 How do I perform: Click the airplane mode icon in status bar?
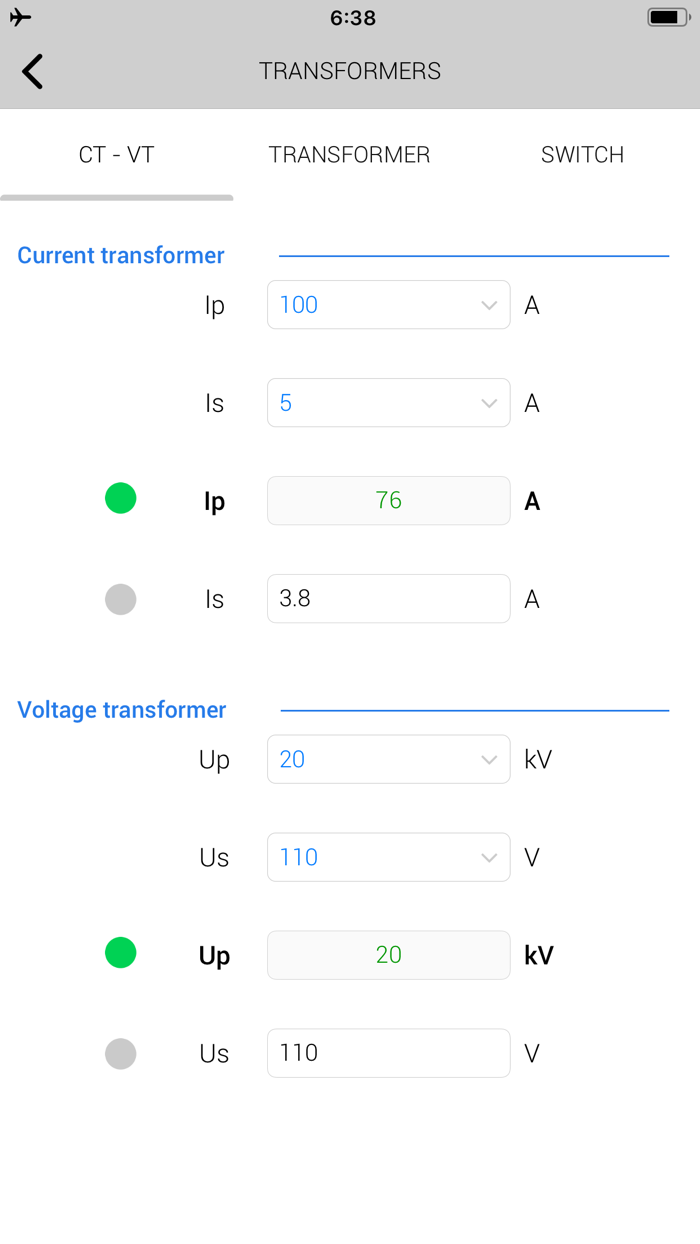(20, 16)
